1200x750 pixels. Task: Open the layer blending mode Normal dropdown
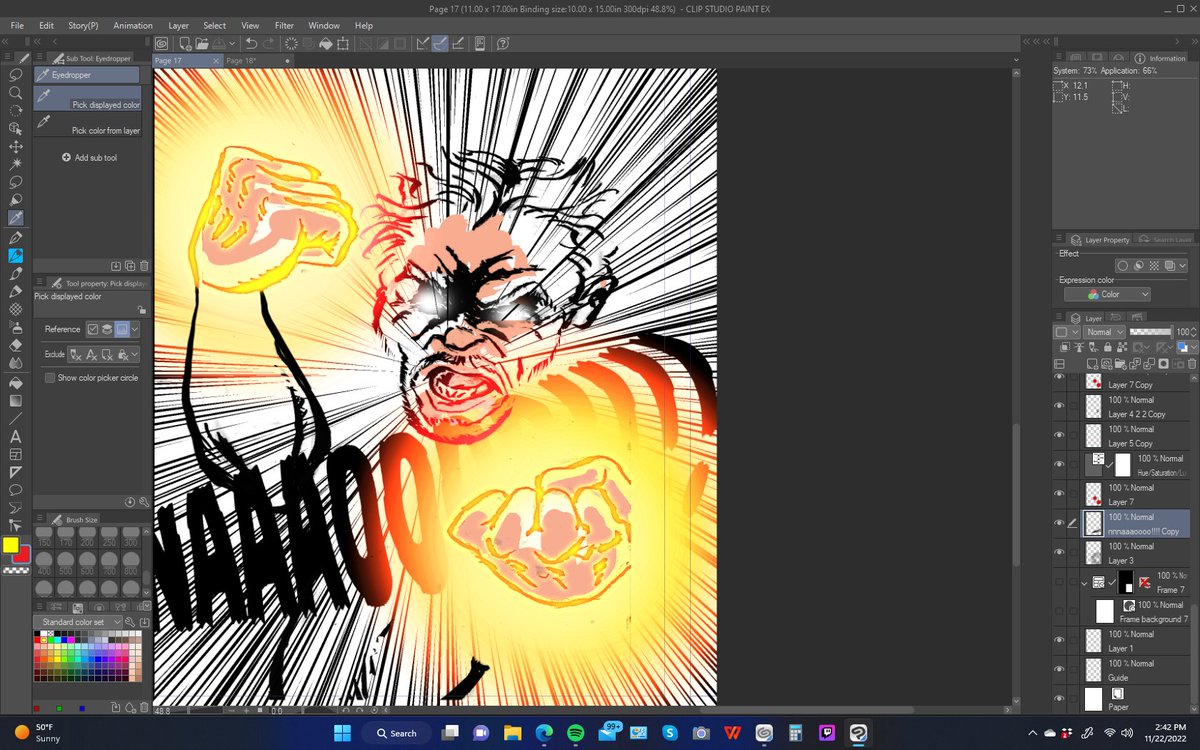(x=1104, y=332)
